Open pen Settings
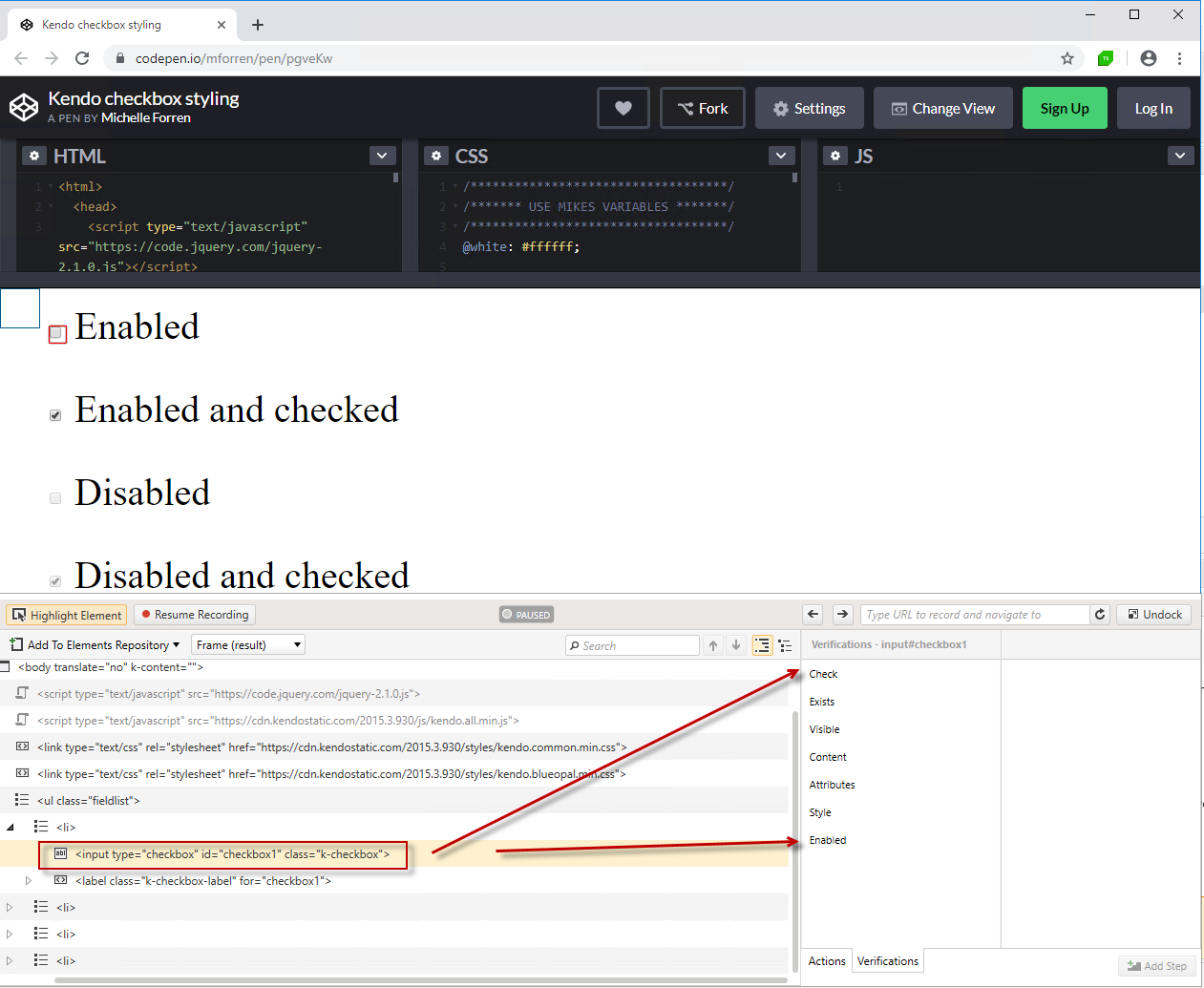1204x988 pixels. point(810,108)
